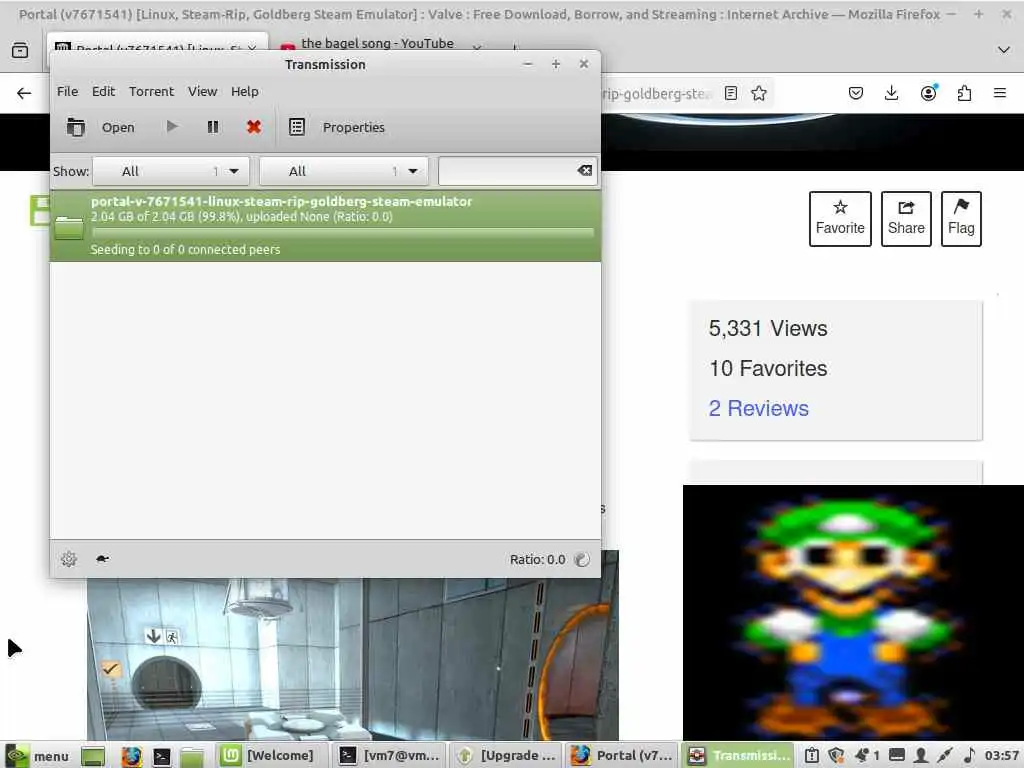The width and height of the screenshot is (1024, 768).
Task: Open Firefox account icon
Action: 928,93
